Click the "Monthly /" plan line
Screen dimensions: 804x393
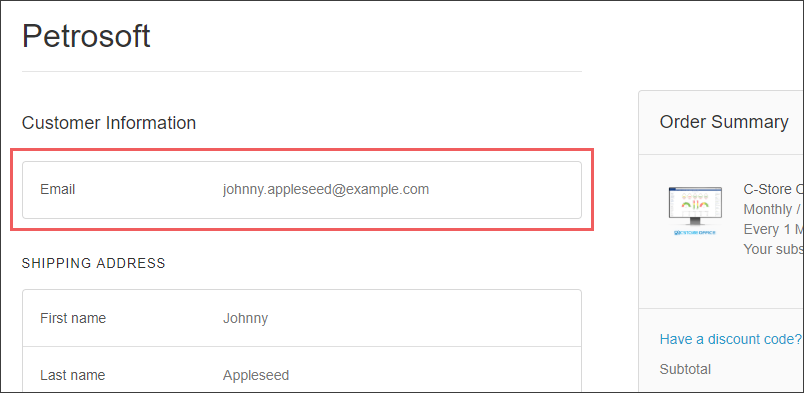pyautogui.click(x=773, y=209)
